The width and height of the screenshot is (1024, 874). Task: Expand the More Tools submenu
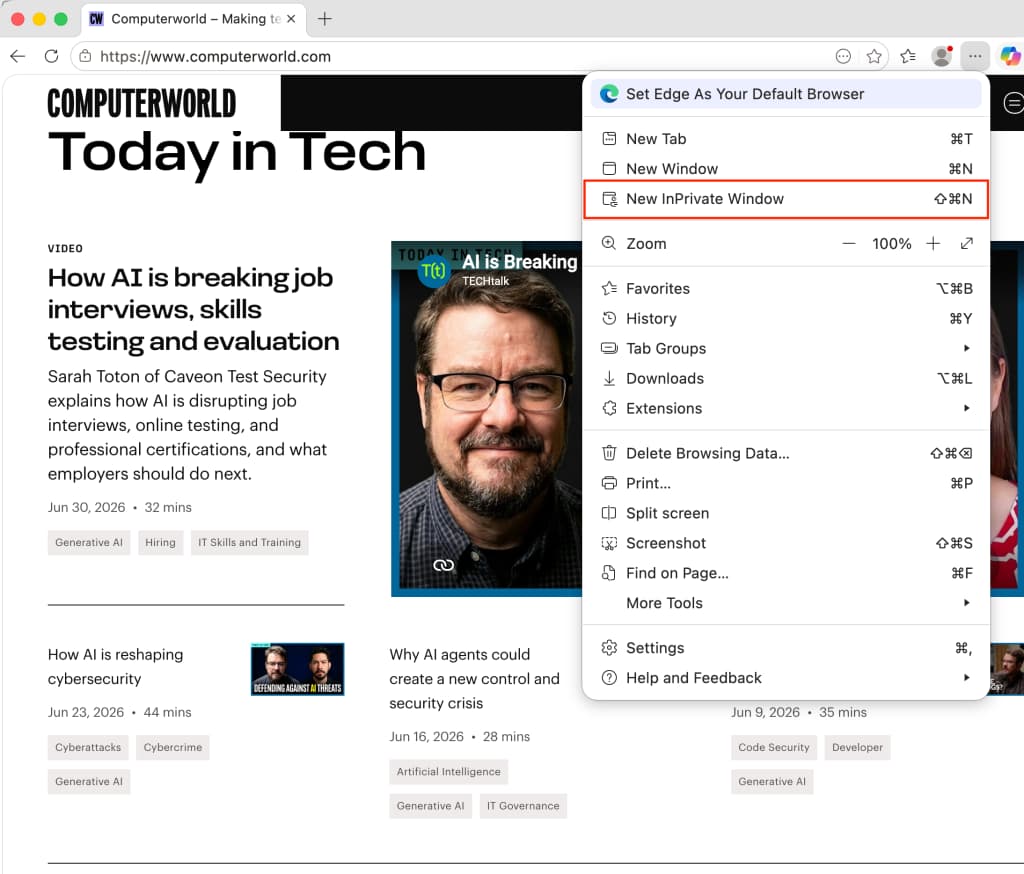(x=786, y=603)
